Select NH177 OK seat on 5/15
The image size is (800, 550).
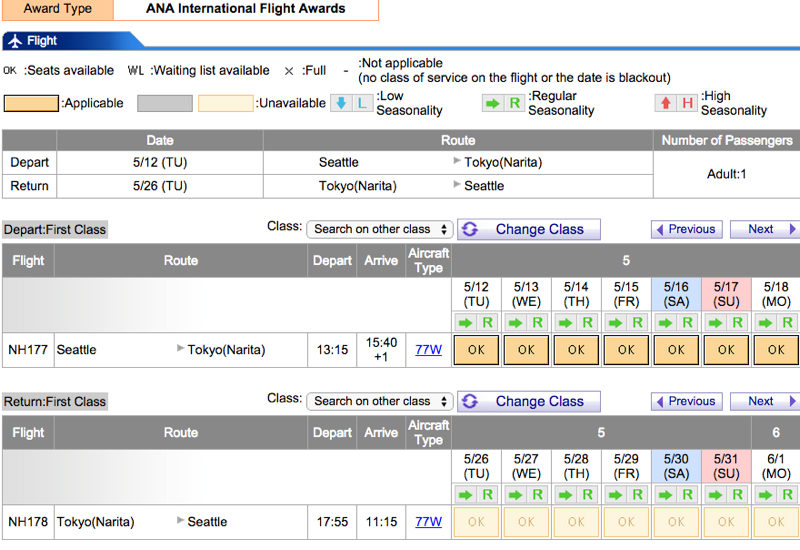[626, 350]
